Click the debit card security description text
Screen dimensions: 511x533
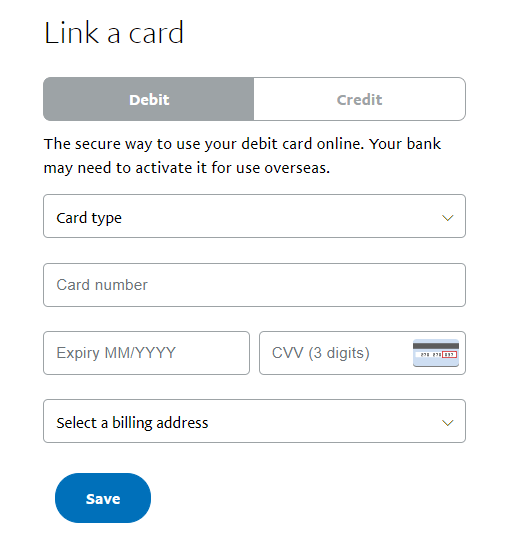[x=242, y=156]
